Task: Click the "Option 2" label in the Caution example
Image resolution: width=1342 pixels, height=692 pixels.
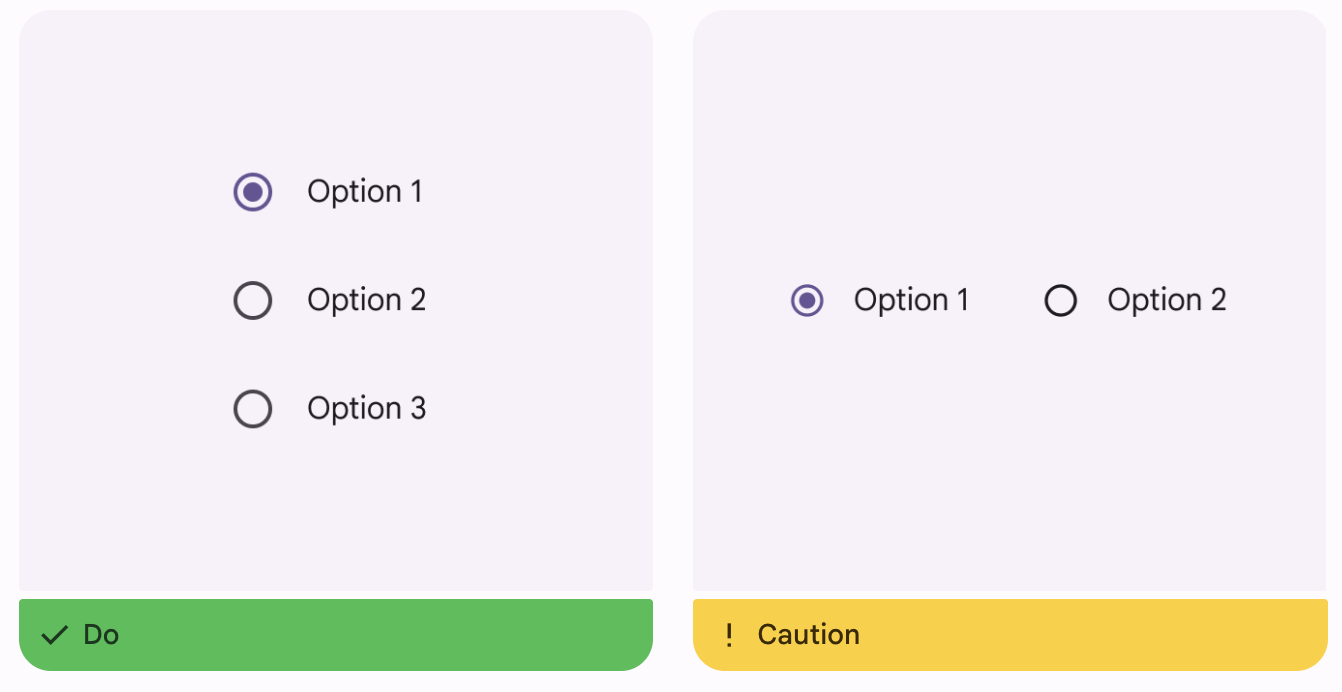Action: point(1167,300)
